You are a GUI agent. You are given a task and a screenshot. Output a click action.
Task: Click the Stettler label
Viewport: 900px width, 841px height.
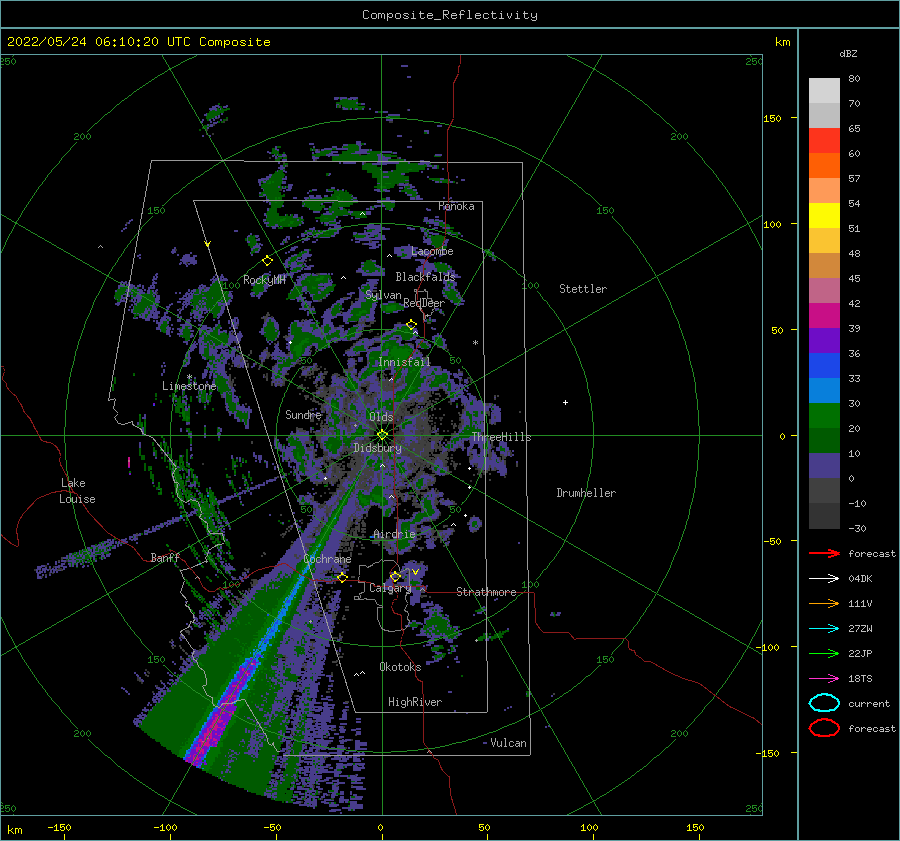(x=583, y=289)
